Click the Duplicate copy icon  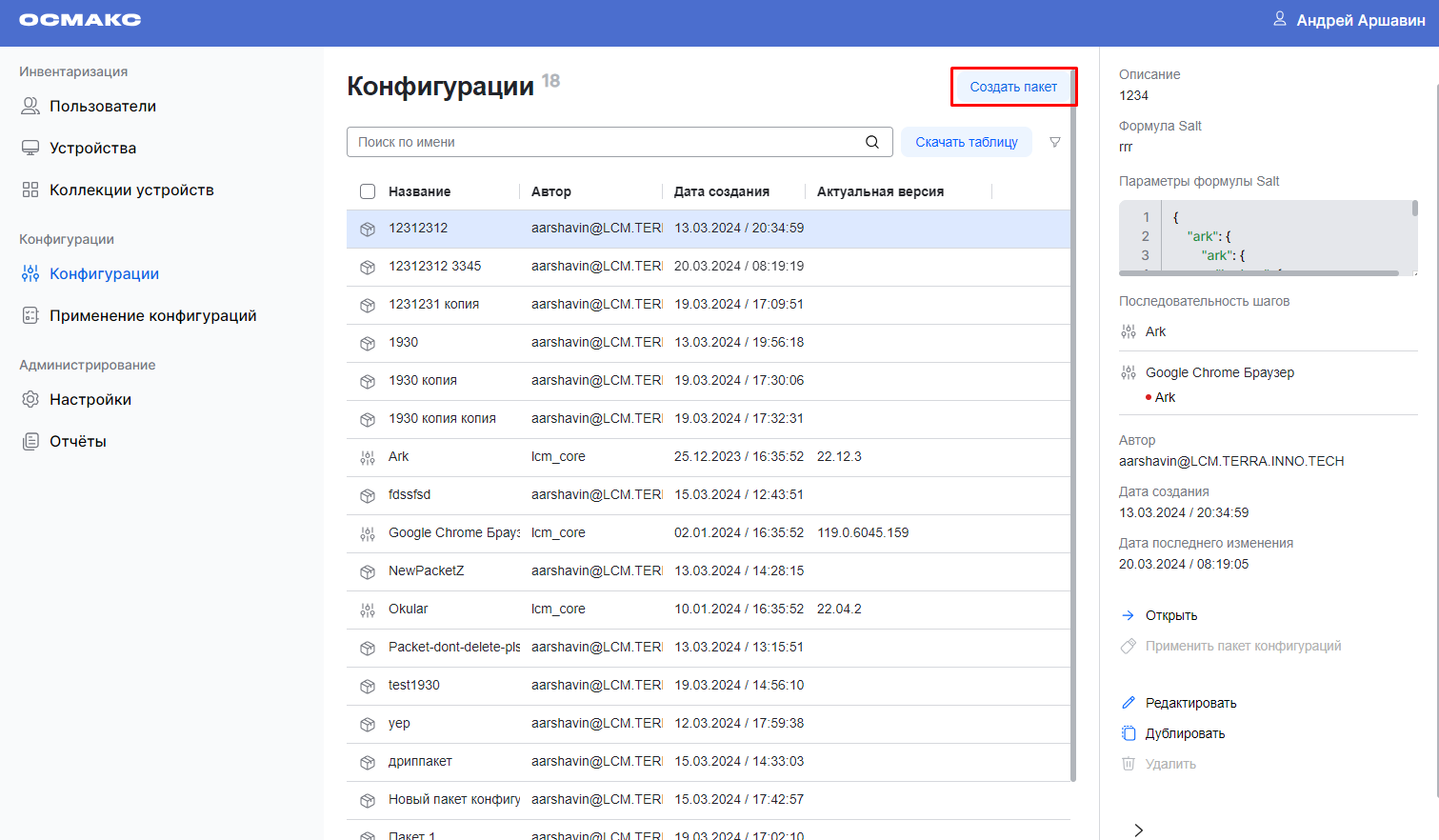(x=1129, y=733)
